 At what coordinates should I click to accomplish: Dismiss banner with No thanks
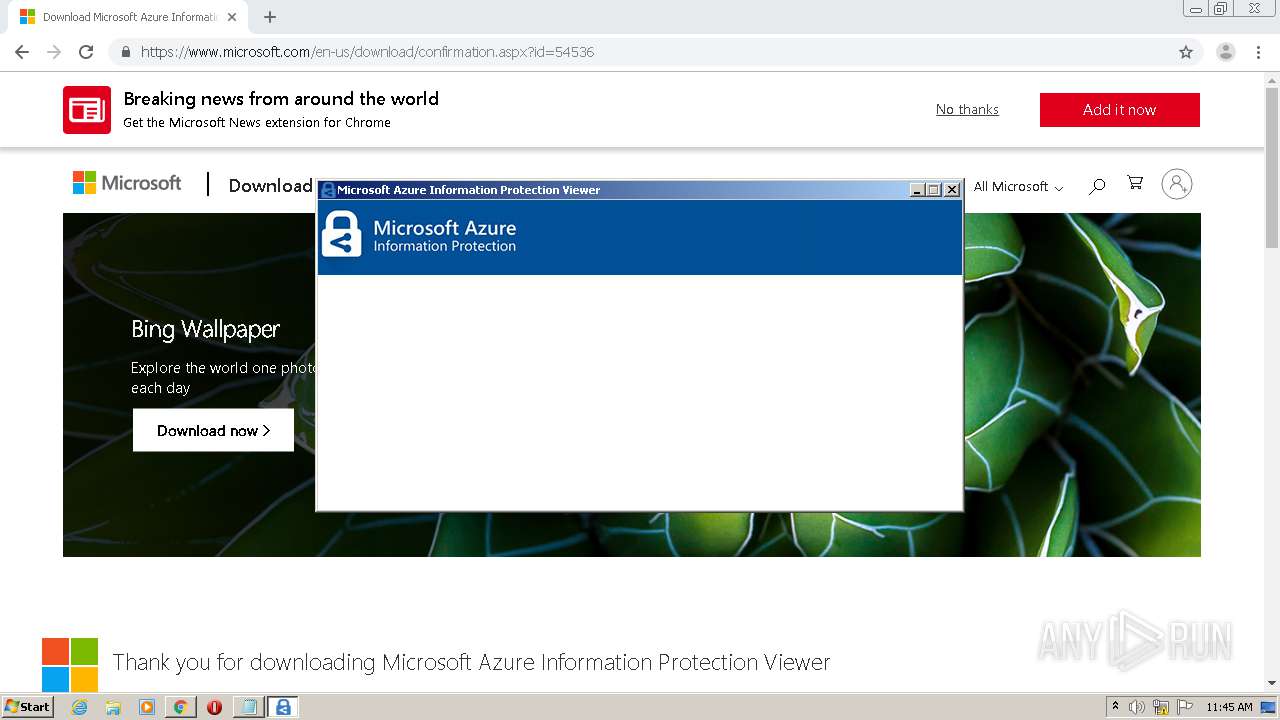pyautogui.click(x=967, y=110)
